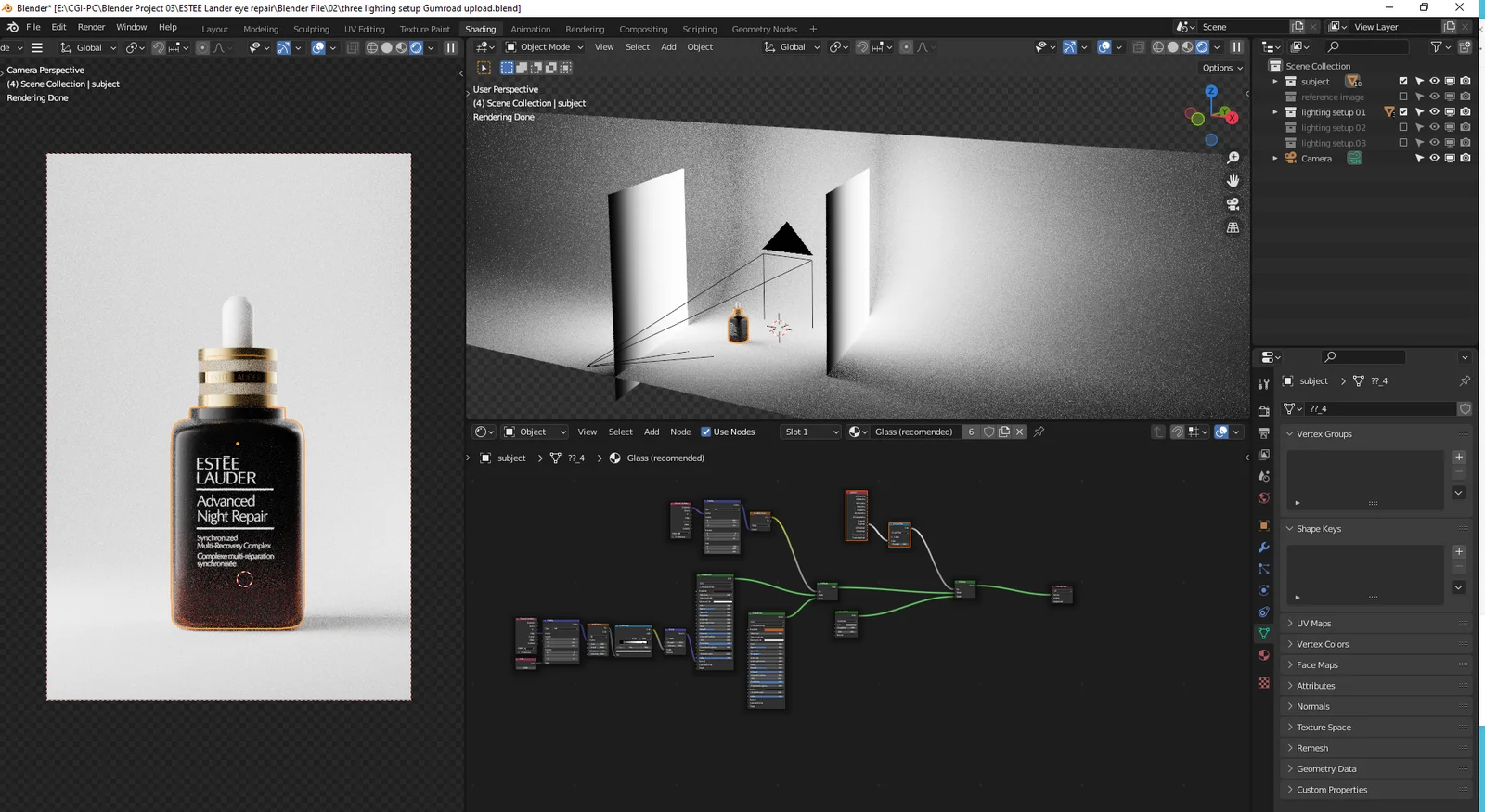The height and width of the screenshot is (812, 1485).
Task: Click the viewport zoom magnifier gizmo
Action: tap(1233, 159)
